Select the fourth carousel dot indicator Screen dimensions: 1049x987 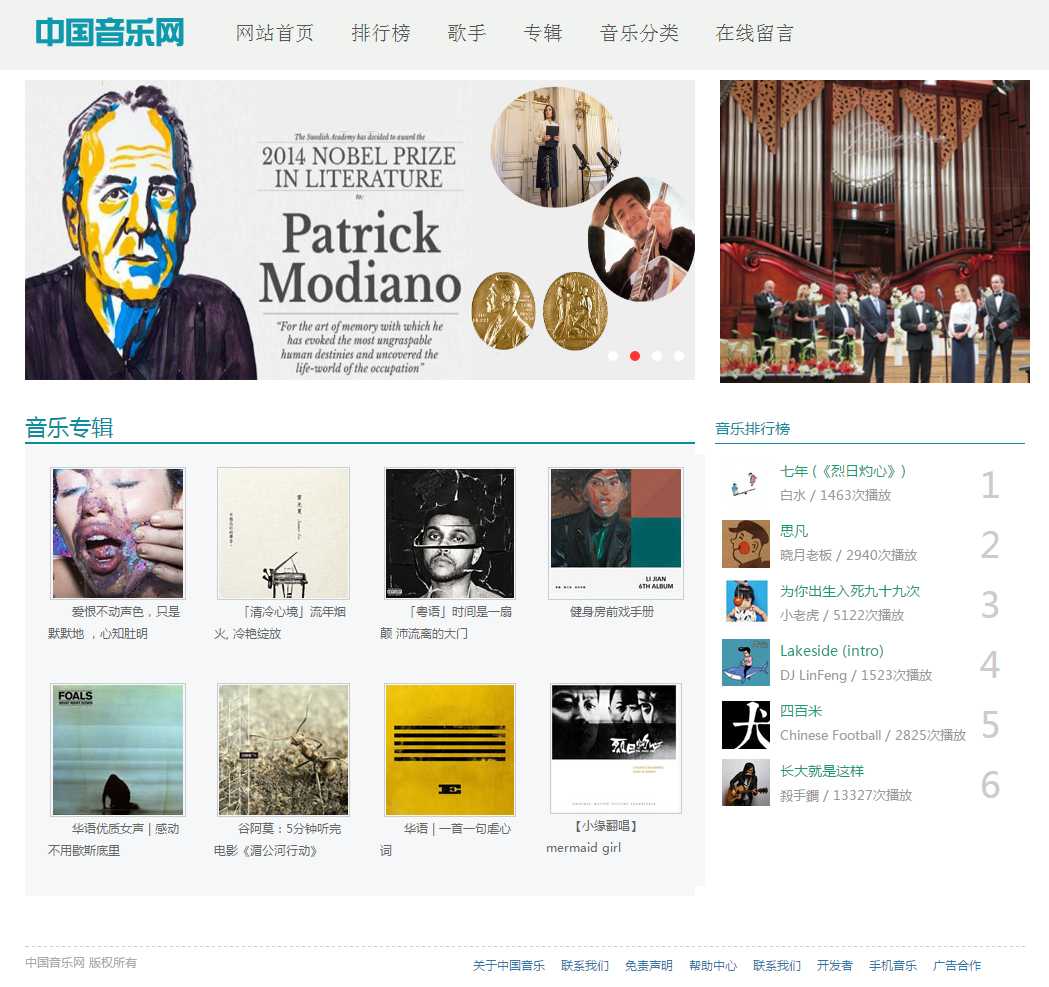679,356
